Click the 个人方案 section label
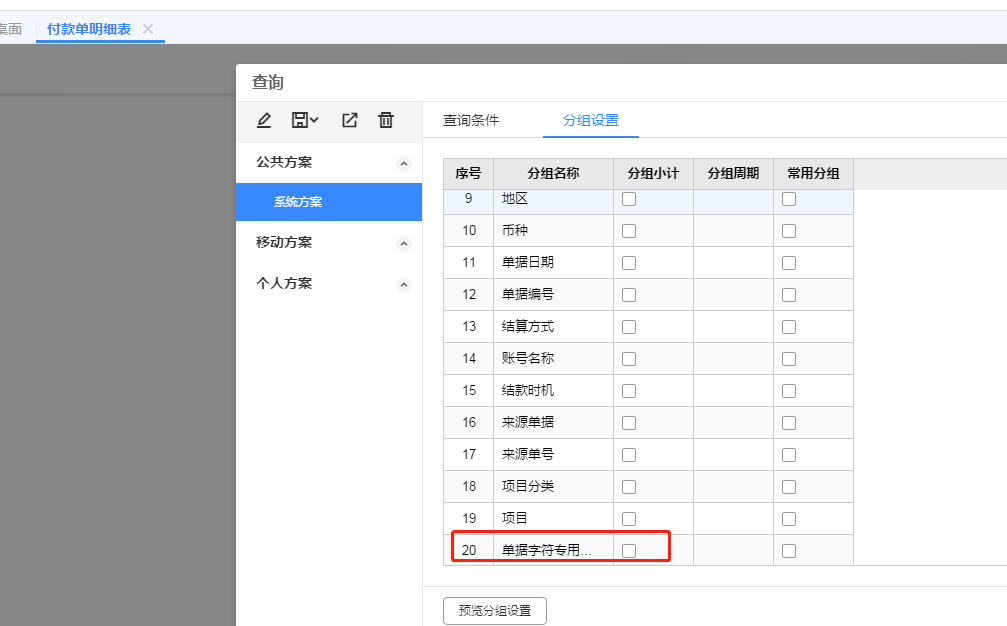The image size is (1007, 626). [284, 283]
